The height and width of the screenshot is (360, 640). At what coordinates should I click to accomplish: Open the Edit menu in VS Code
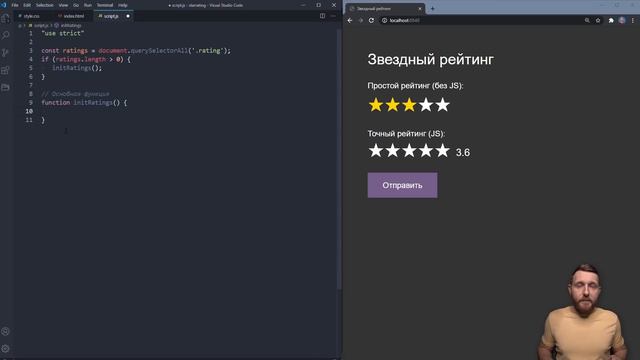(x=27, y=5)
